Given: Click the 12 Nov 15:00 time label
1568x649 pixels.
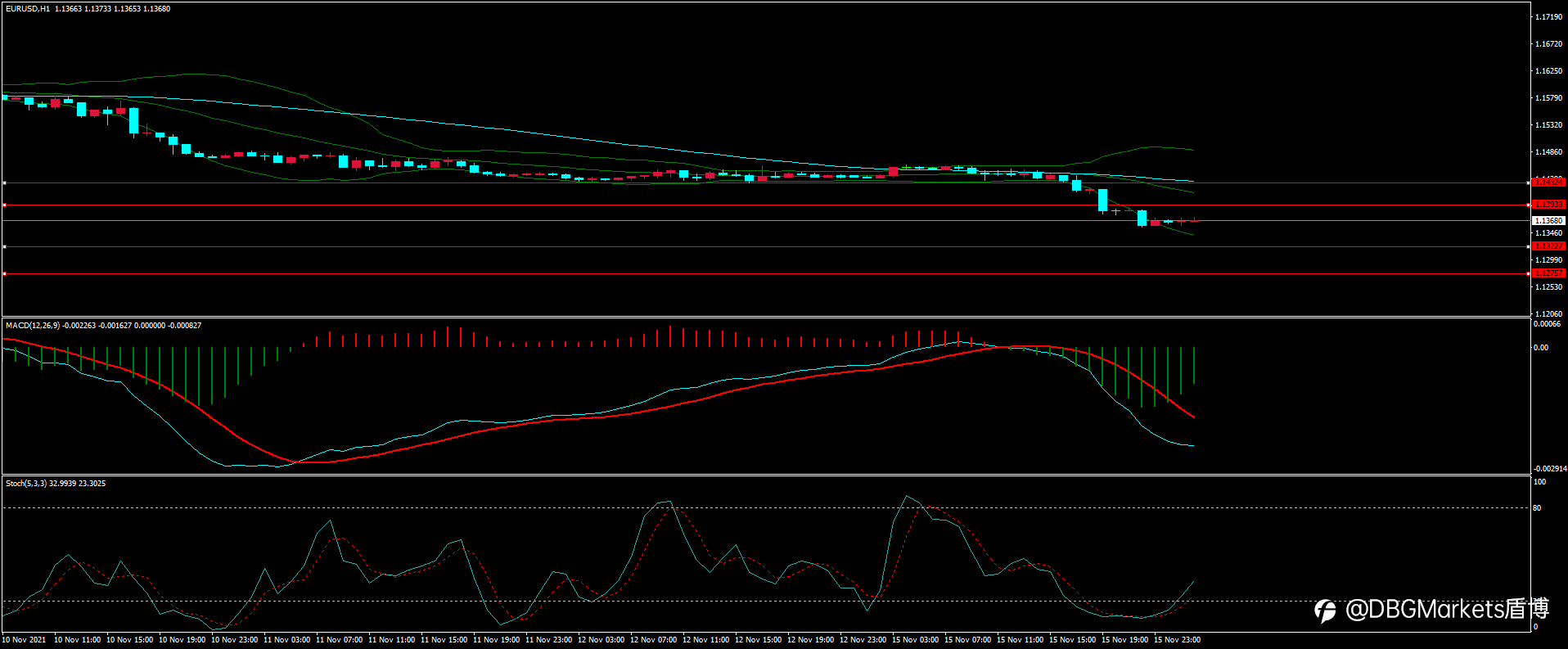Looking at the screenshot, I should pyautogui.click(x=758, y=640).
